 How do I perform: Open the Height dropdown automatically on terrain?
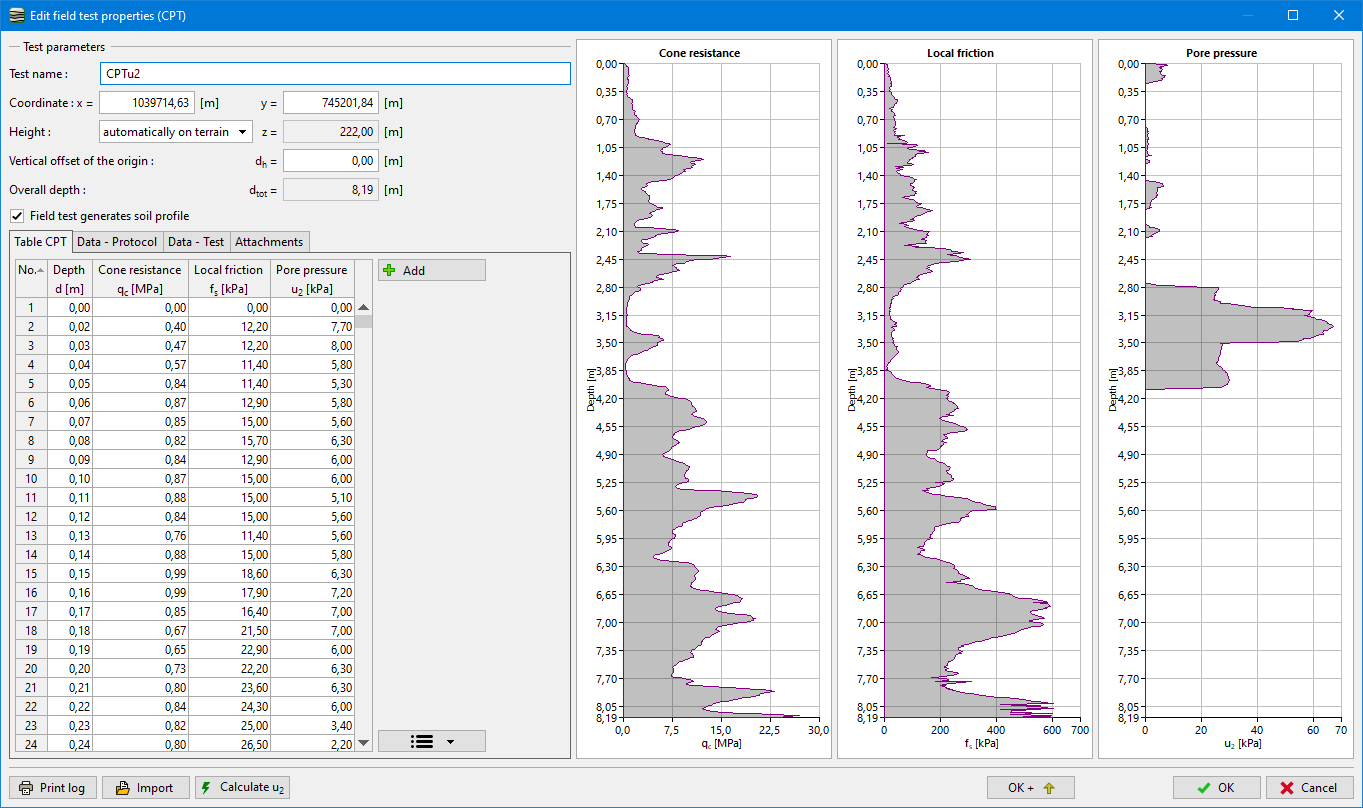click(x=176, y=131)
